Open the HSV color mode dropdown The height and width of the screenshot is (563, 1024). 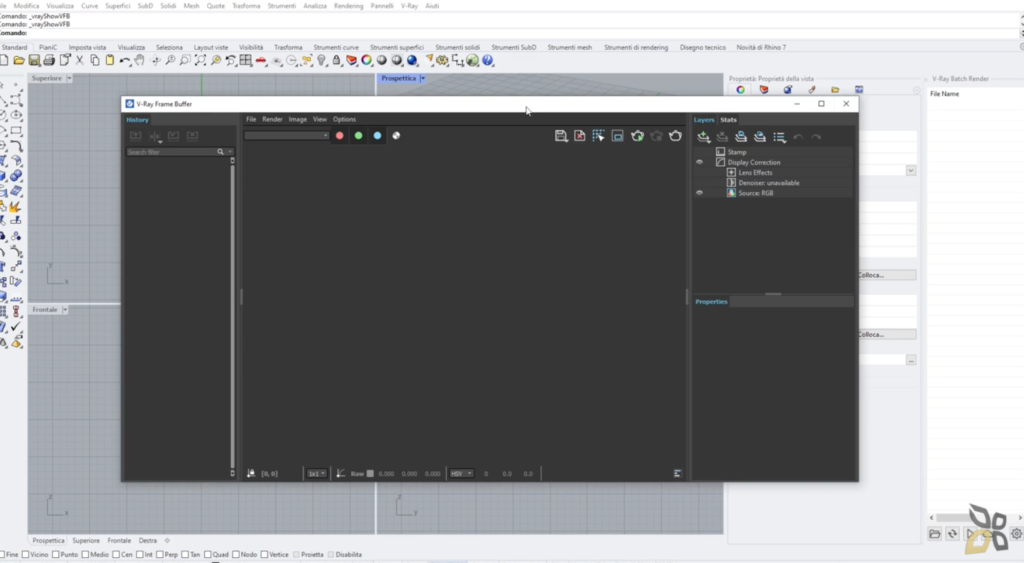[461, 474]
